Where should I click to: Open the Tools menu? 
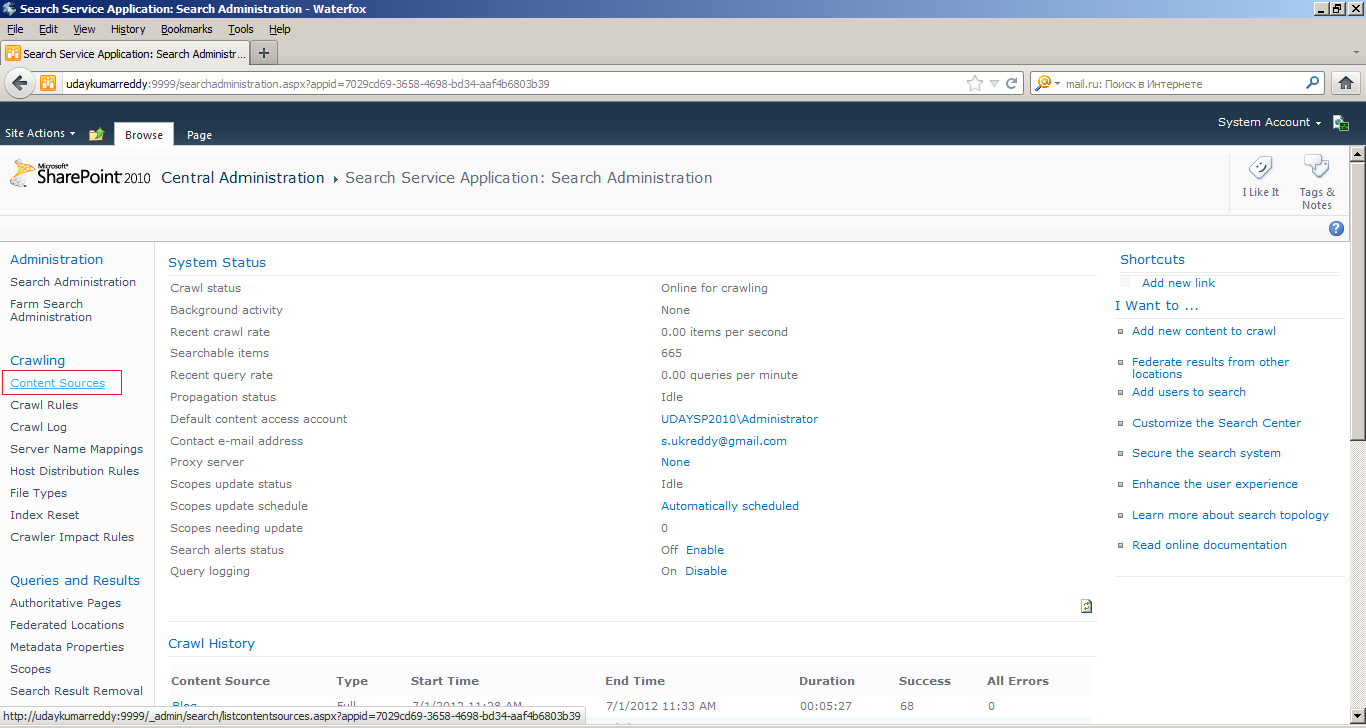241,29
